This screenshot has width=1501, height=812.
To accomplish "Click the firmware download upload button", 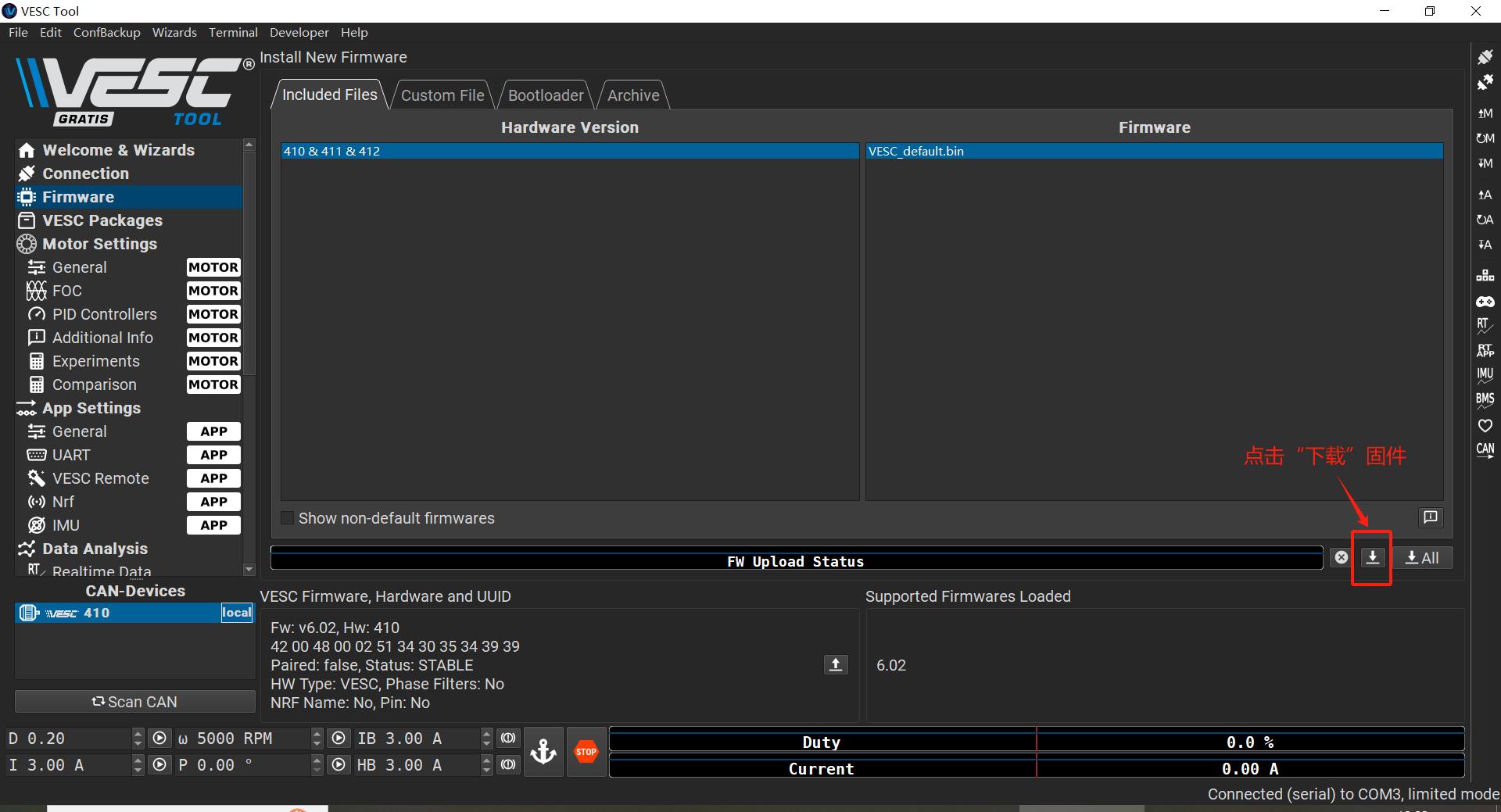I will (x=1373, y=557).
